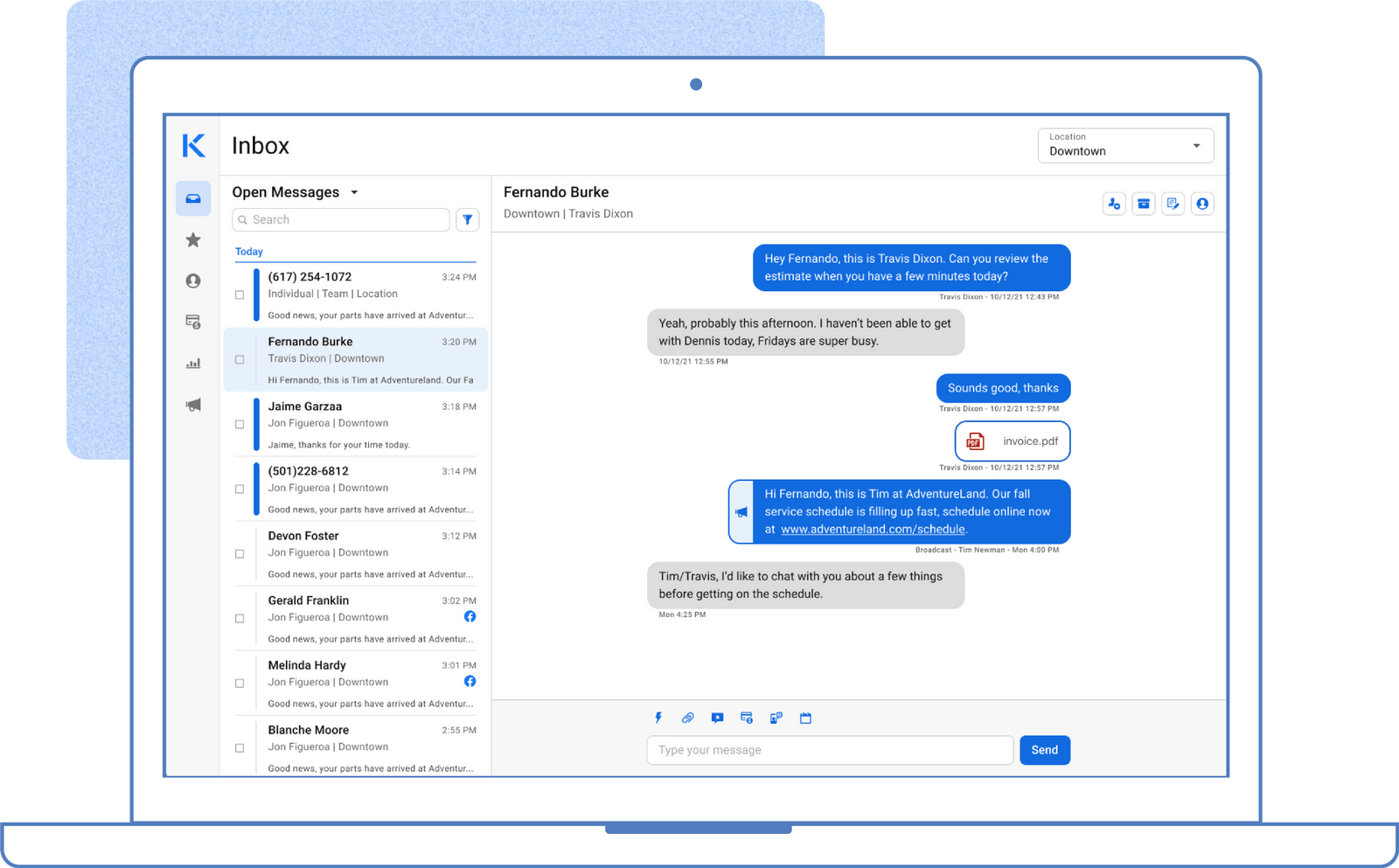View Fernando Burke's contact profile icon
The image size is (1399, 868).
pyautogui.click(x=1202, y=203)
